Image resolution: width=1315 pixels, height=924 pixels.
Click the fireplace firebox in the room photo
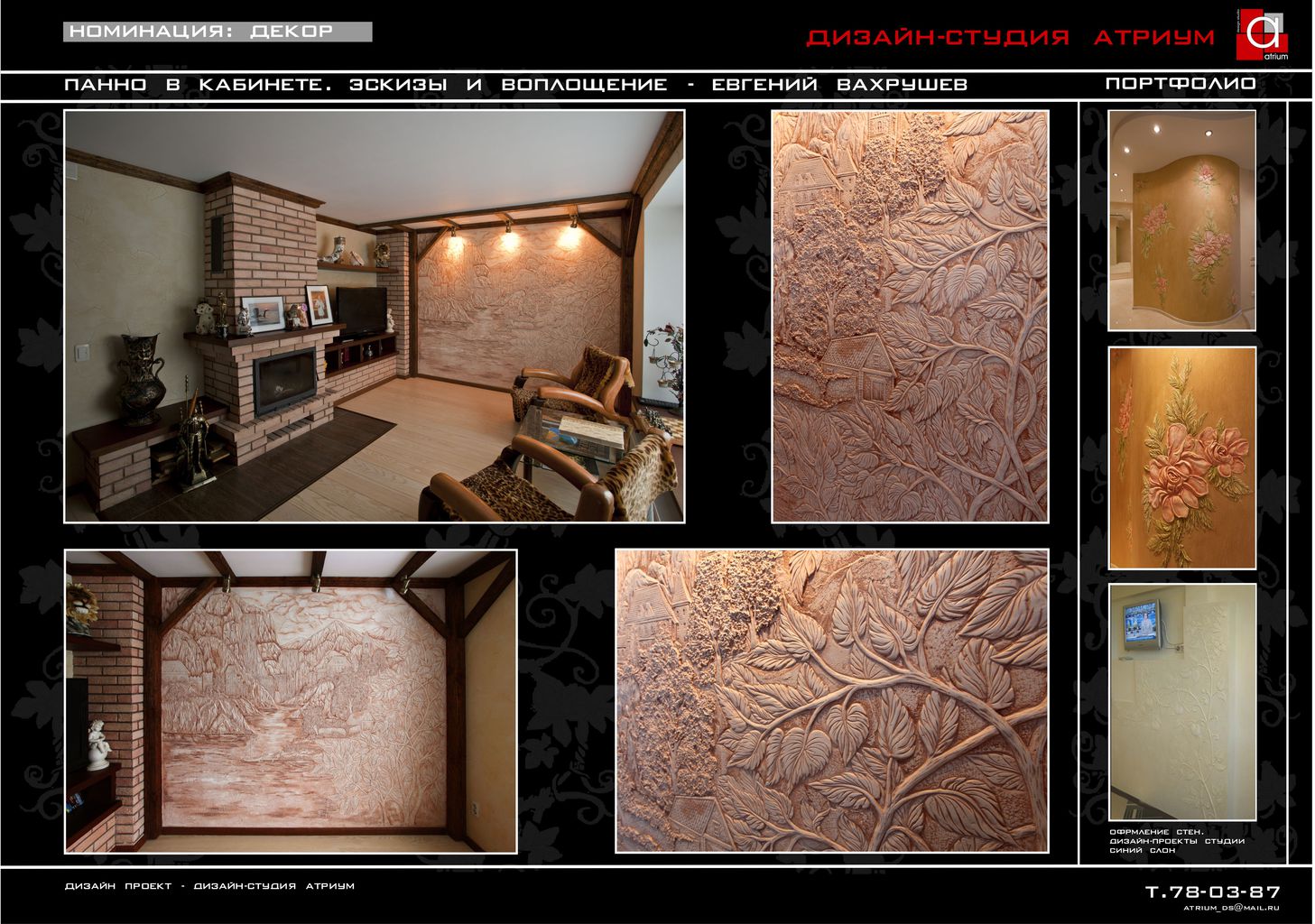[x=284, y=383]
